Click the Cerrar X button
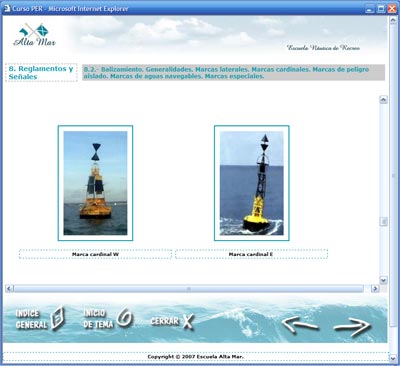 pyautogui.click(x=172, y=321)
